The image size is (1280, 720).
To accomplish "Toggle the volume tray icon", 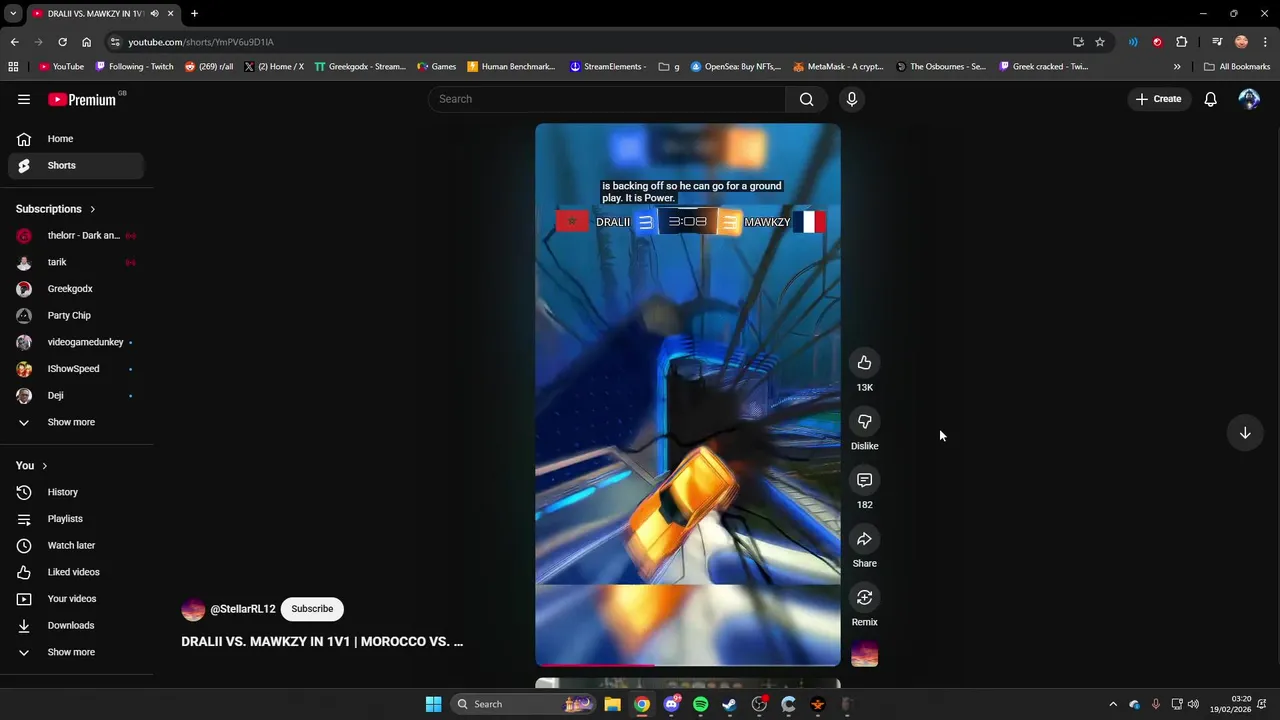I will [1193, 704].
